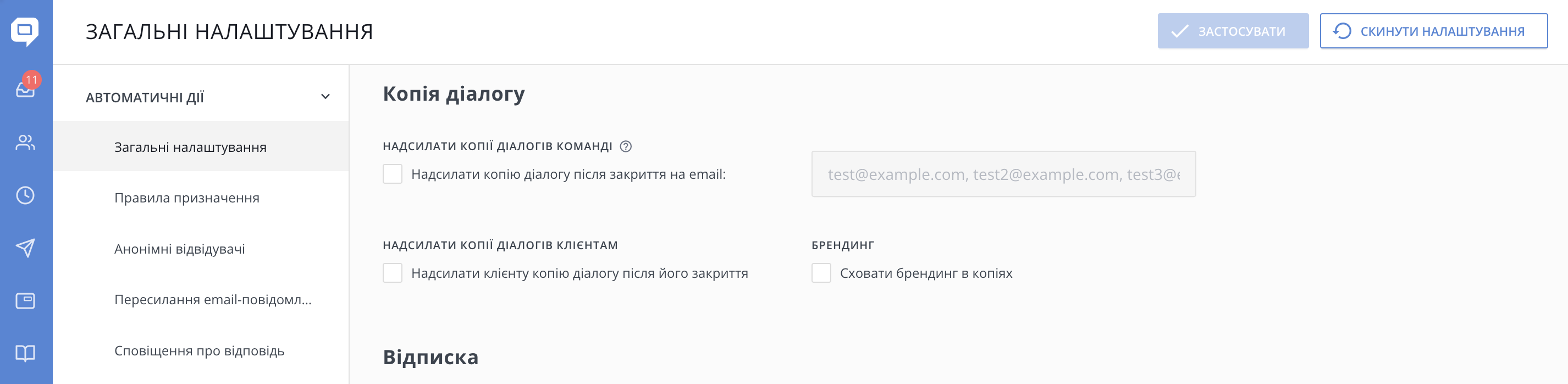Enable sending dialog copy to client
1568x384 pixels.
393,273
